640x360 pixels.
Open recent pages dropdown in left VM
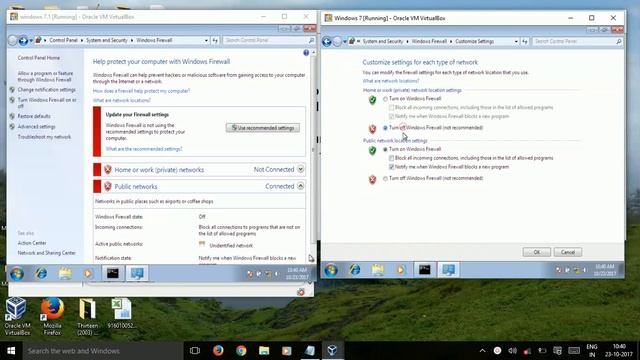coord(31,40)
